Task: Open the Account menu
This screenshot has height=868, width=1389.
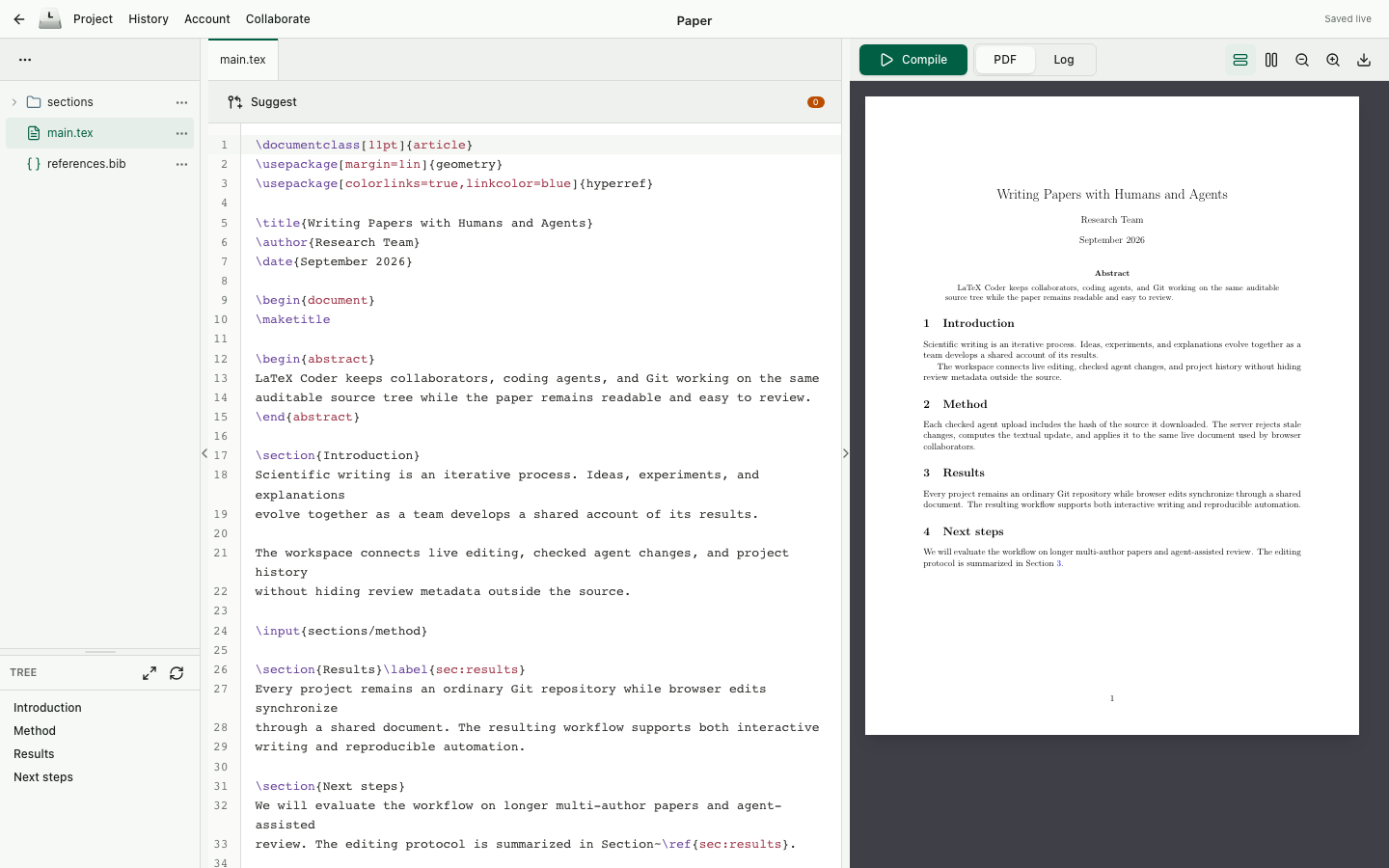Action: (207, 19)
